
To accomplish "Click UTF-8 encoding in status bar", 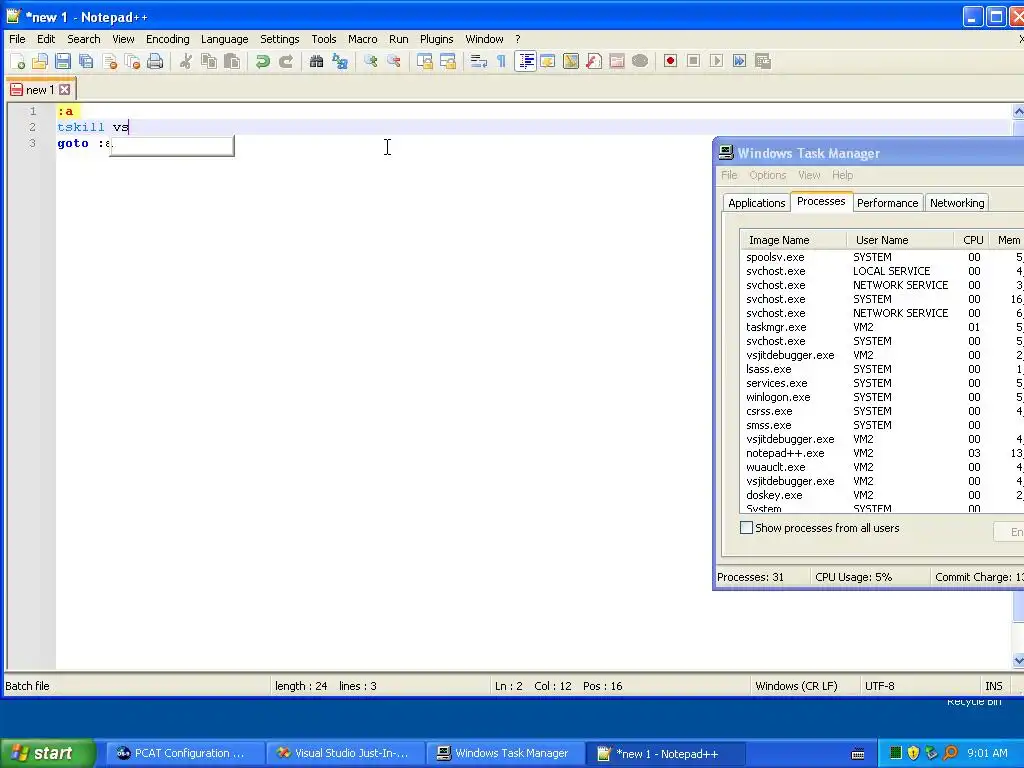I will [880, 686].
